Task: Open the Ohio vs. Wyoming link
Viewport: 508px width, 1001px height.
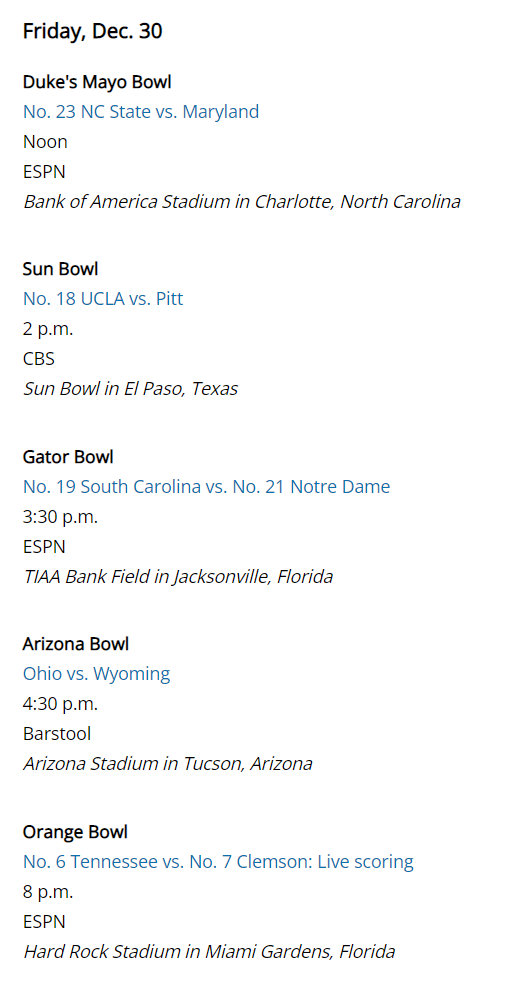Action: [96, 674]
